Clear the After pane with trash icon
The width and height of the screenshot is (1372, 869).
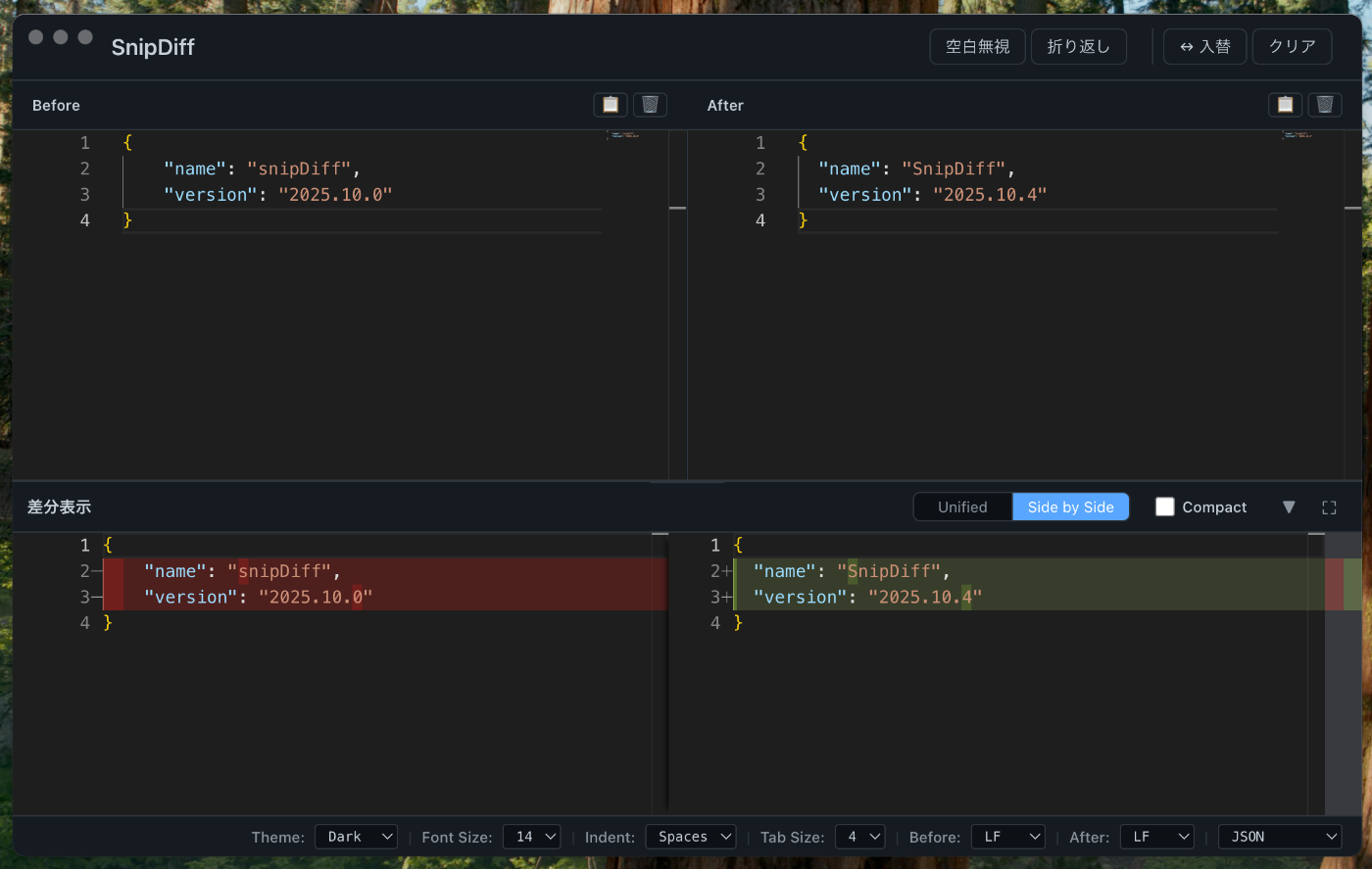(1325, 105)
